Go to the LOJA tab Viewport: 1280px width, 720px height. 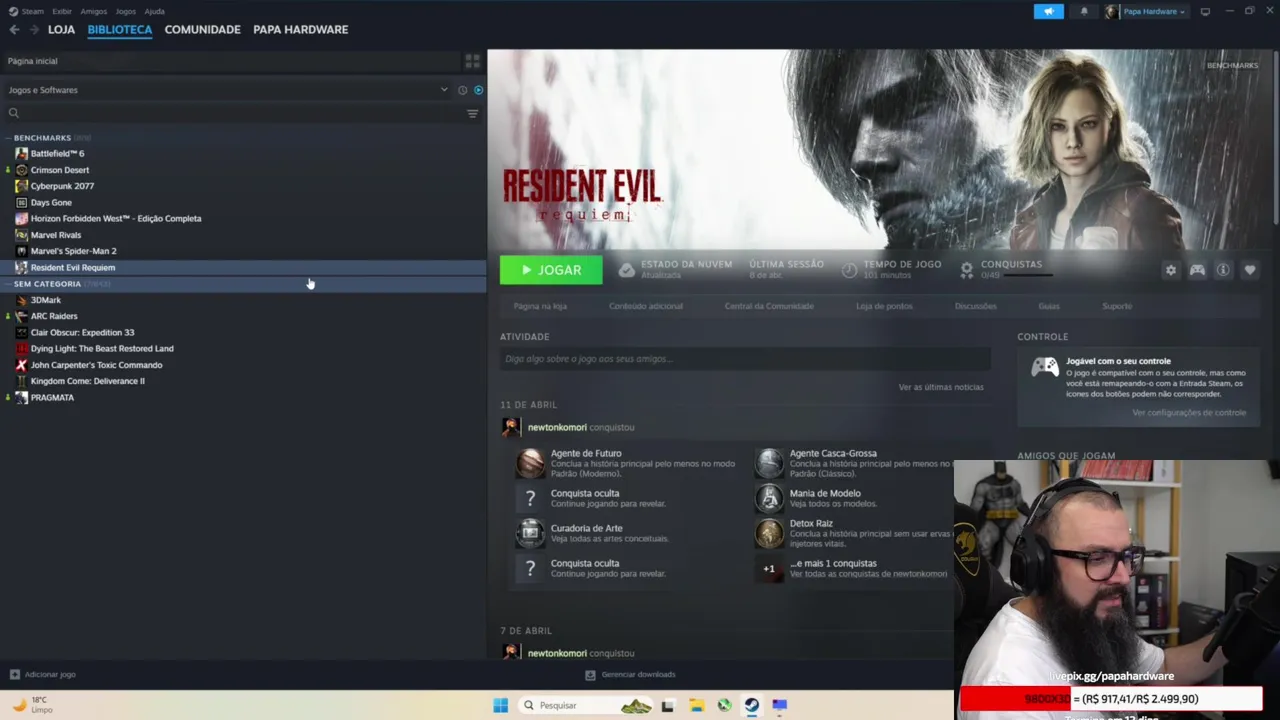[x=61, y=30]
